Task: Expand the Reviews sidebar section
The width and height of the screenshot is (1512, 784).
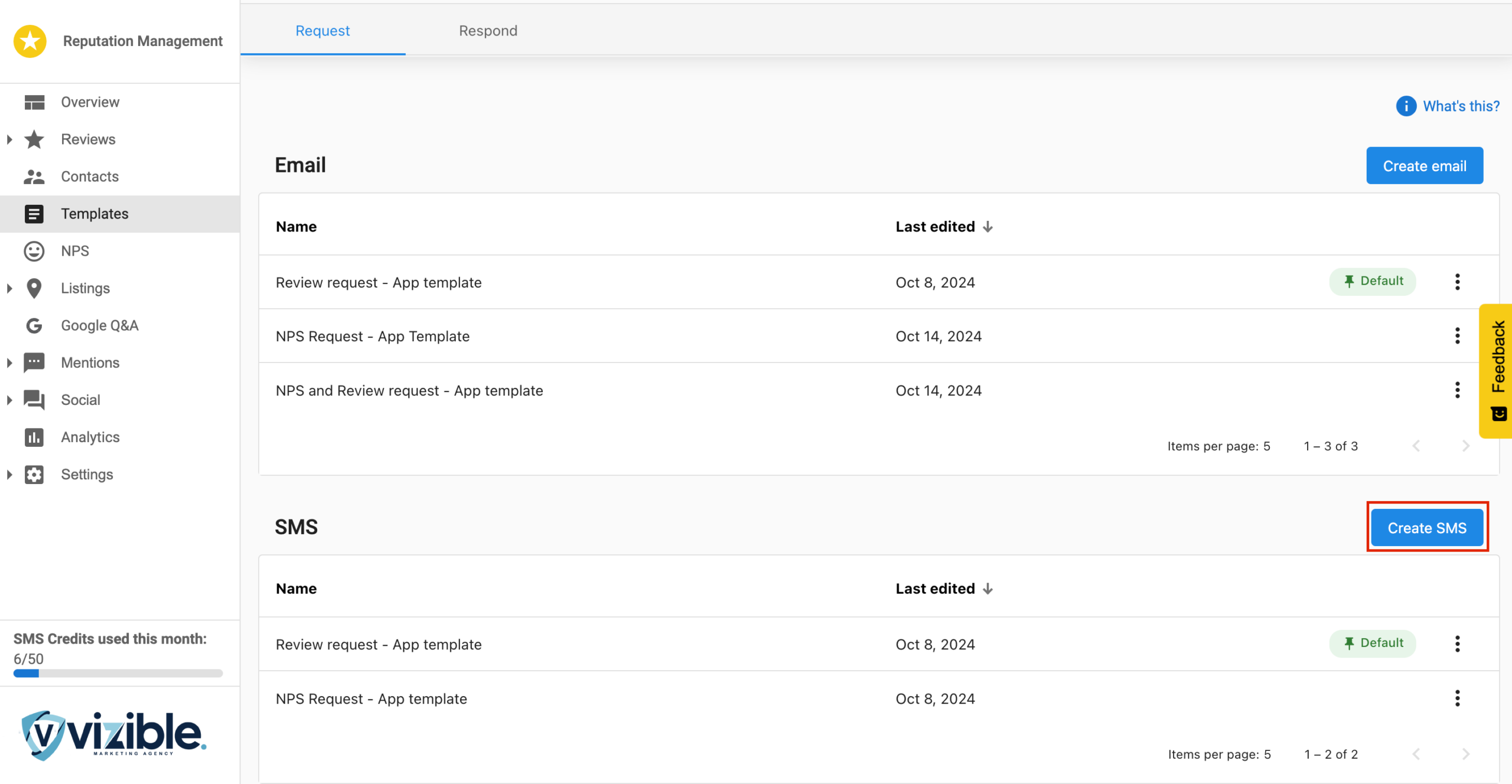Action: coord(9,140)
